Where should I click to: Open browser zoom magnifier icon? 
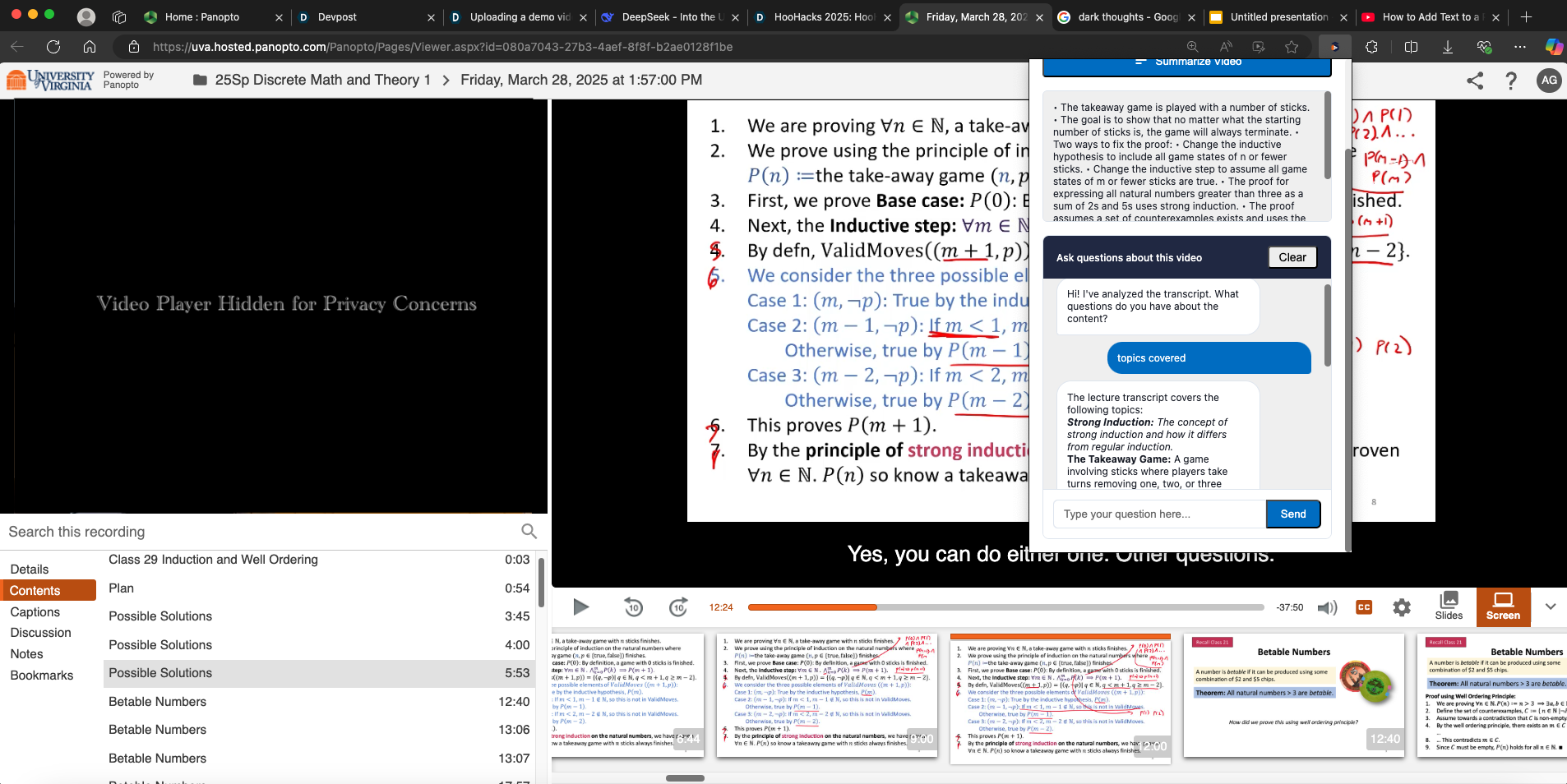[1192, 47]
